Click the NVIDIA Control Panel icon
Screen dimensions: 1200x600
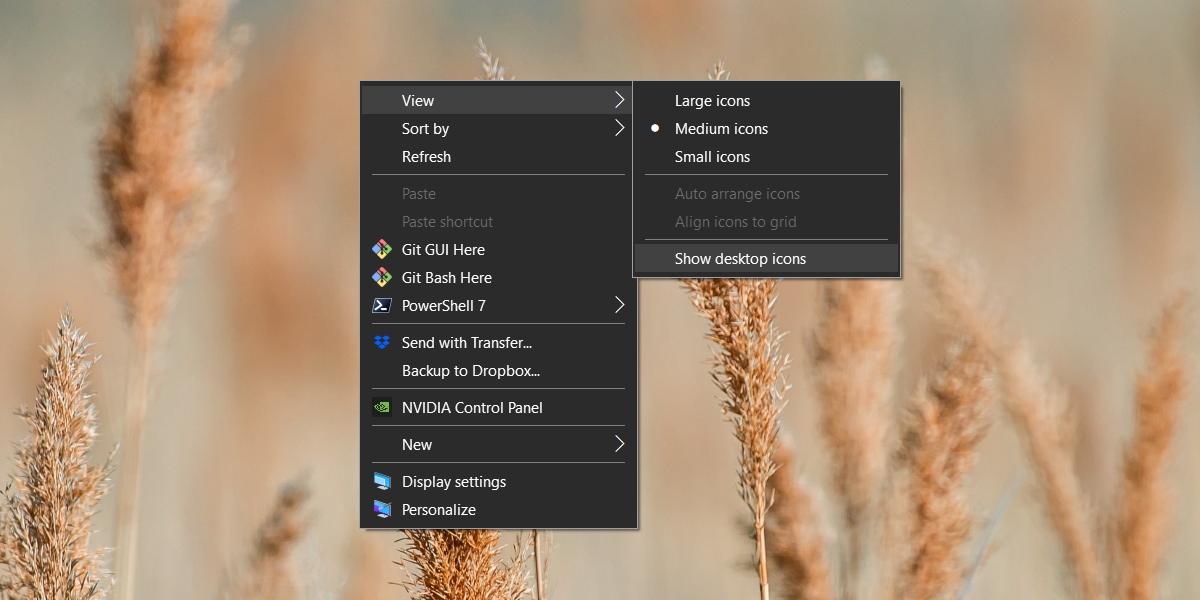(381, 408)
